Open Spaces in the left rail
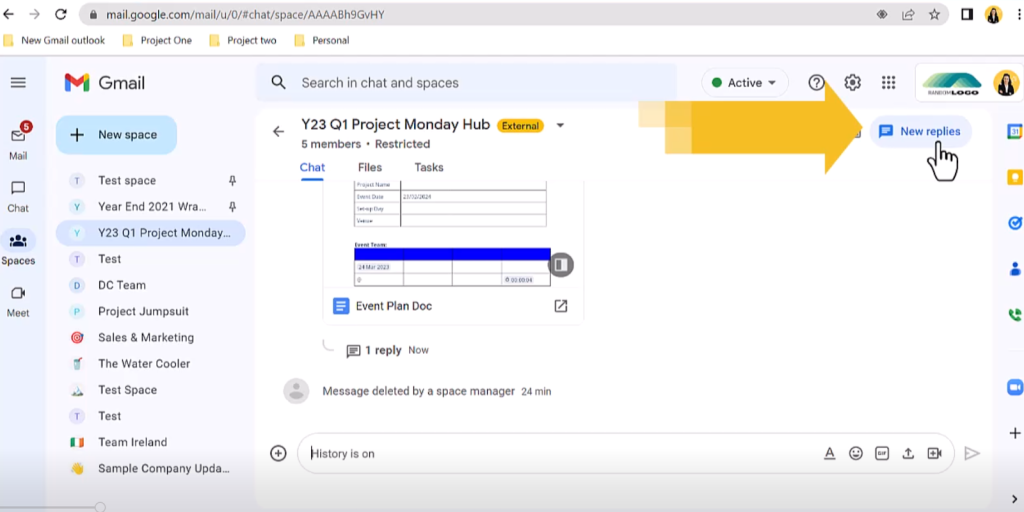Screen dimensions: 1024x512 pyautogui.click(x=18, y=249)
